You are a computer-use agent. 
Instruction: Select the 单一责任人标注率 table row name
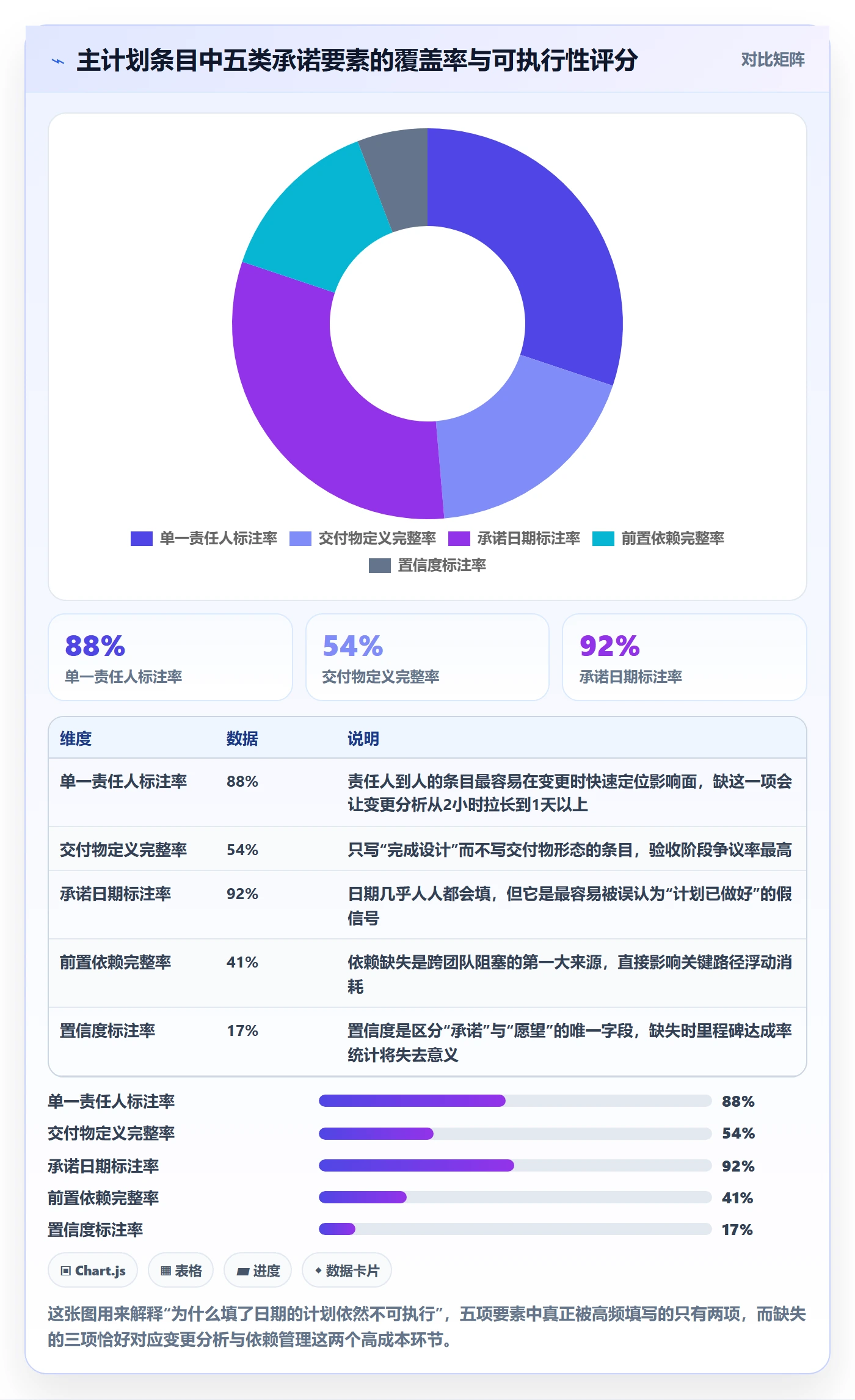[123, 781]
